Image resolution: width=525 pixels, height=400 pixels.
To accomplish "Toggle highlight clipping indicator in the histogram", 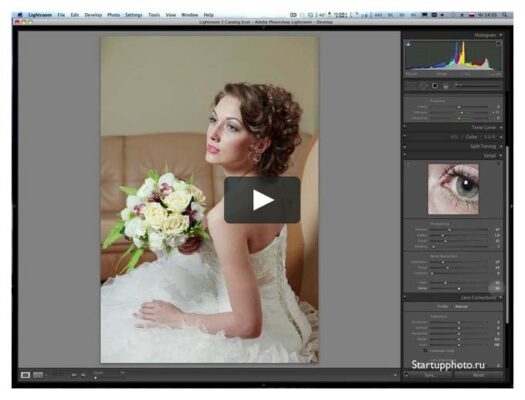I will 499,44.
